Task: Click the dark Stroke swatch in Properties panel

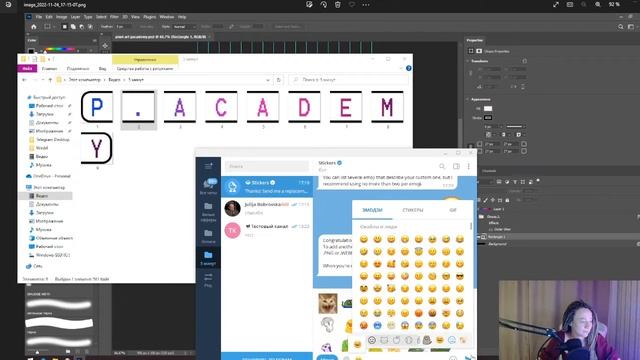Action: pos(488,118)
